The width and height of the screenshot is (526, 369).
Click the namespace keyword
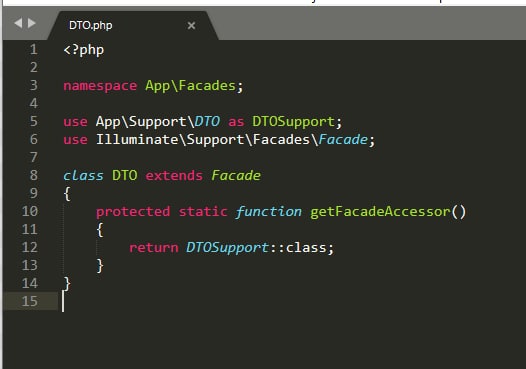100,86
